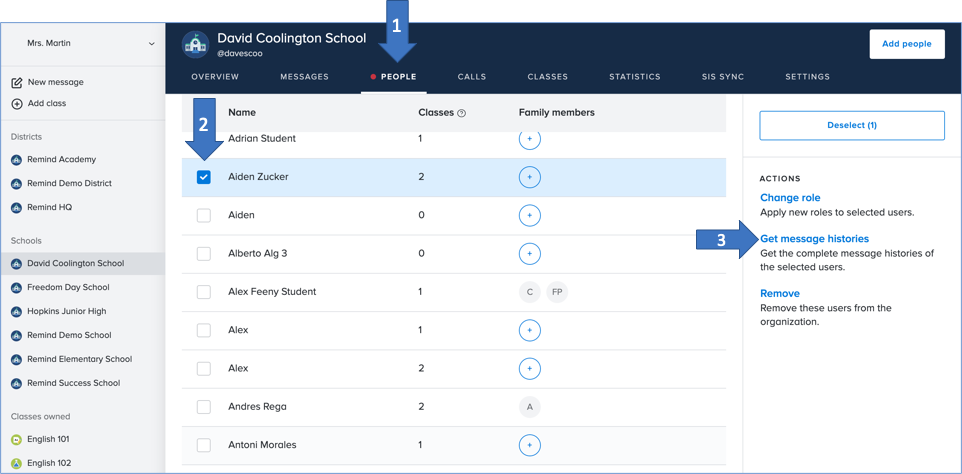Screen dimensions: 962x474
Task: Click the A family badge for Andres Rega
Action: pyautogui.click(x=529, y=407)
